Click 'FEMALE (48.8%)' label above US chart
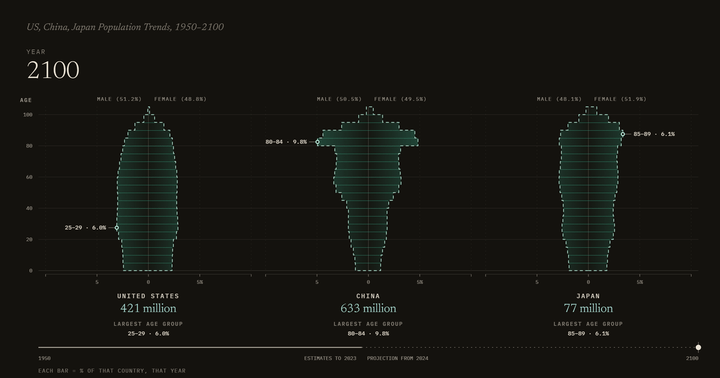 [x=180, y=99]
